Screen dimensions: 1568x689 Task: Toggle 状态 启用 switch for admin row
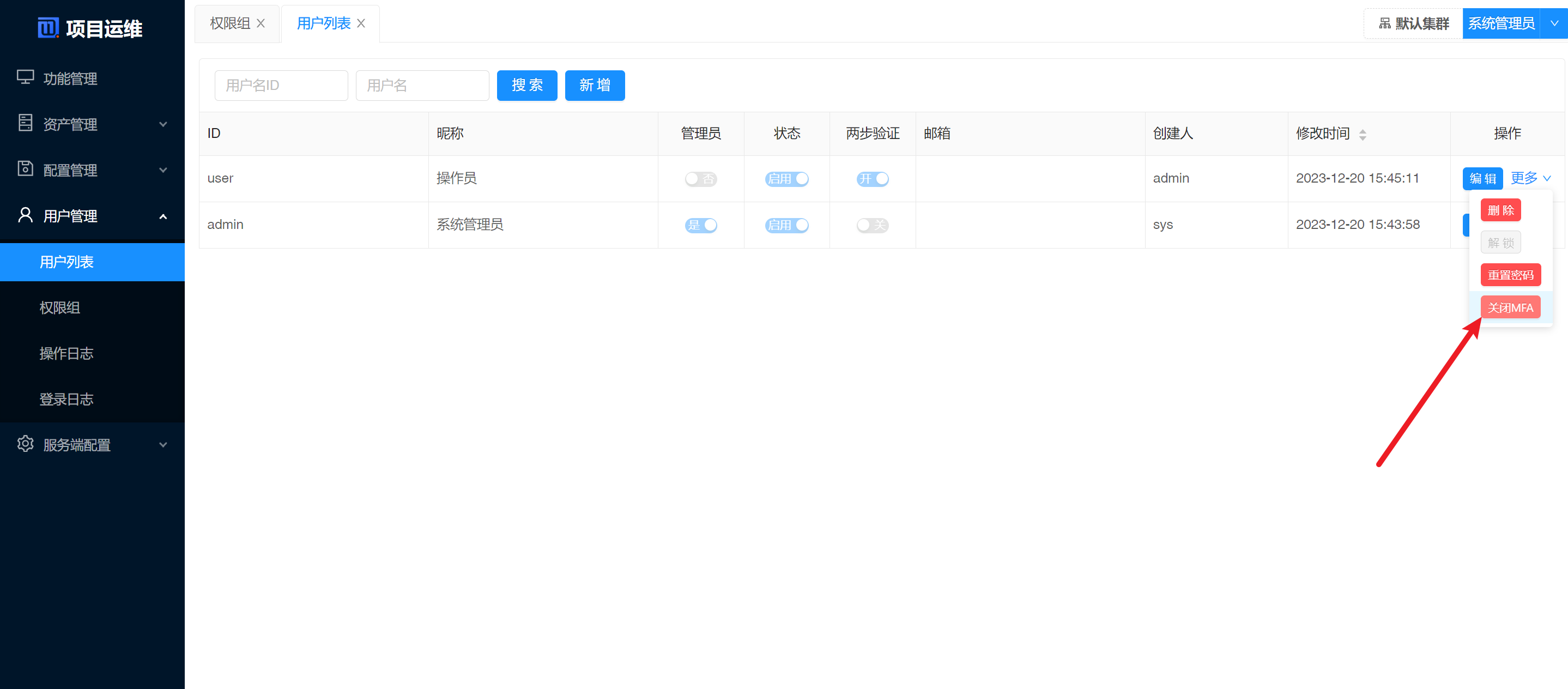coord(786,225)
